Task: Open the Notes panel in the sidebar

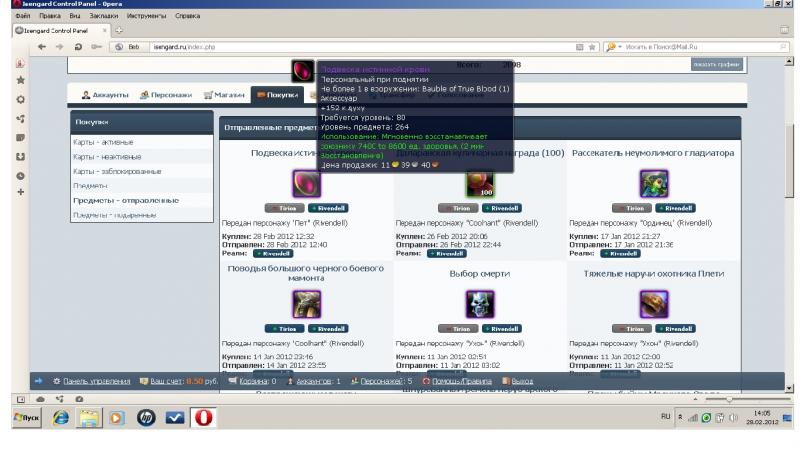Action: [20, 138]
